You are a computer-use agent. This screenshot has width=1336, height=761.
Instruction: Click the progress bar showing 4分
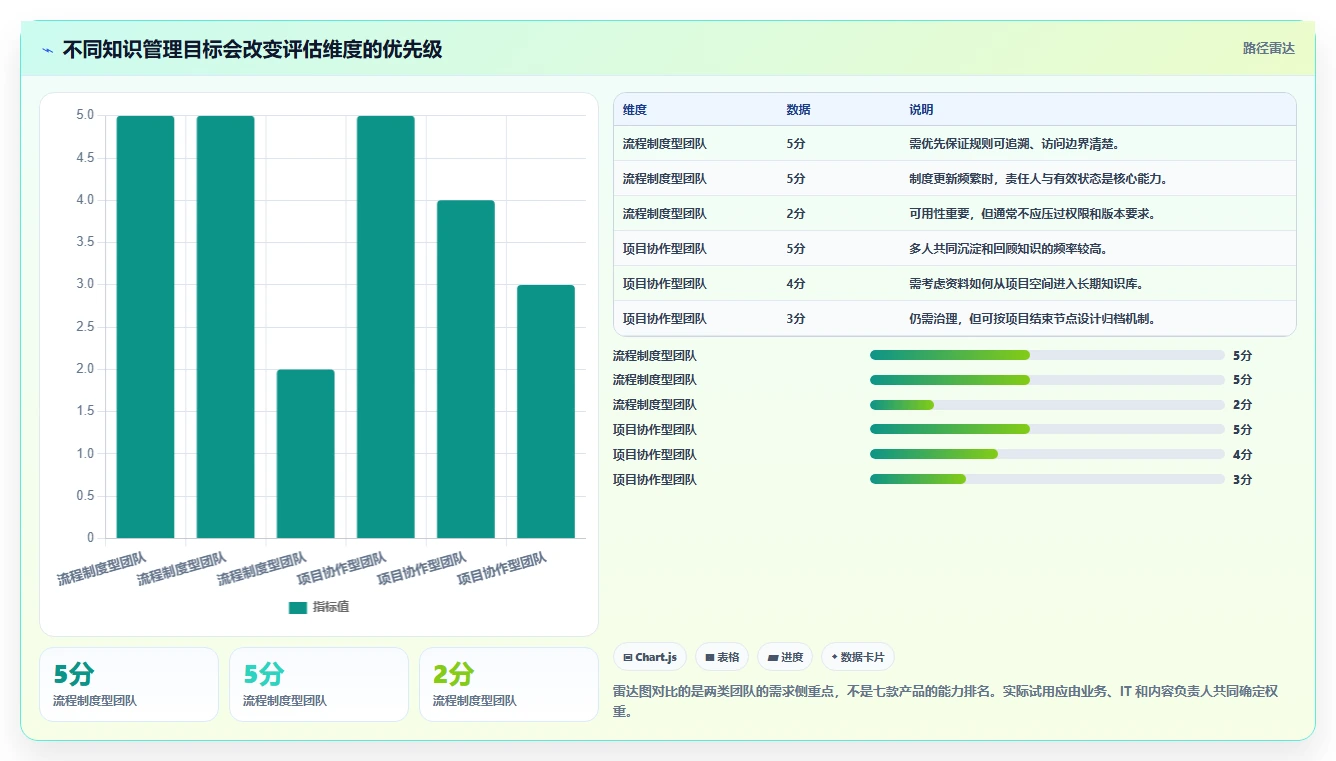(x=1047, y=455)
